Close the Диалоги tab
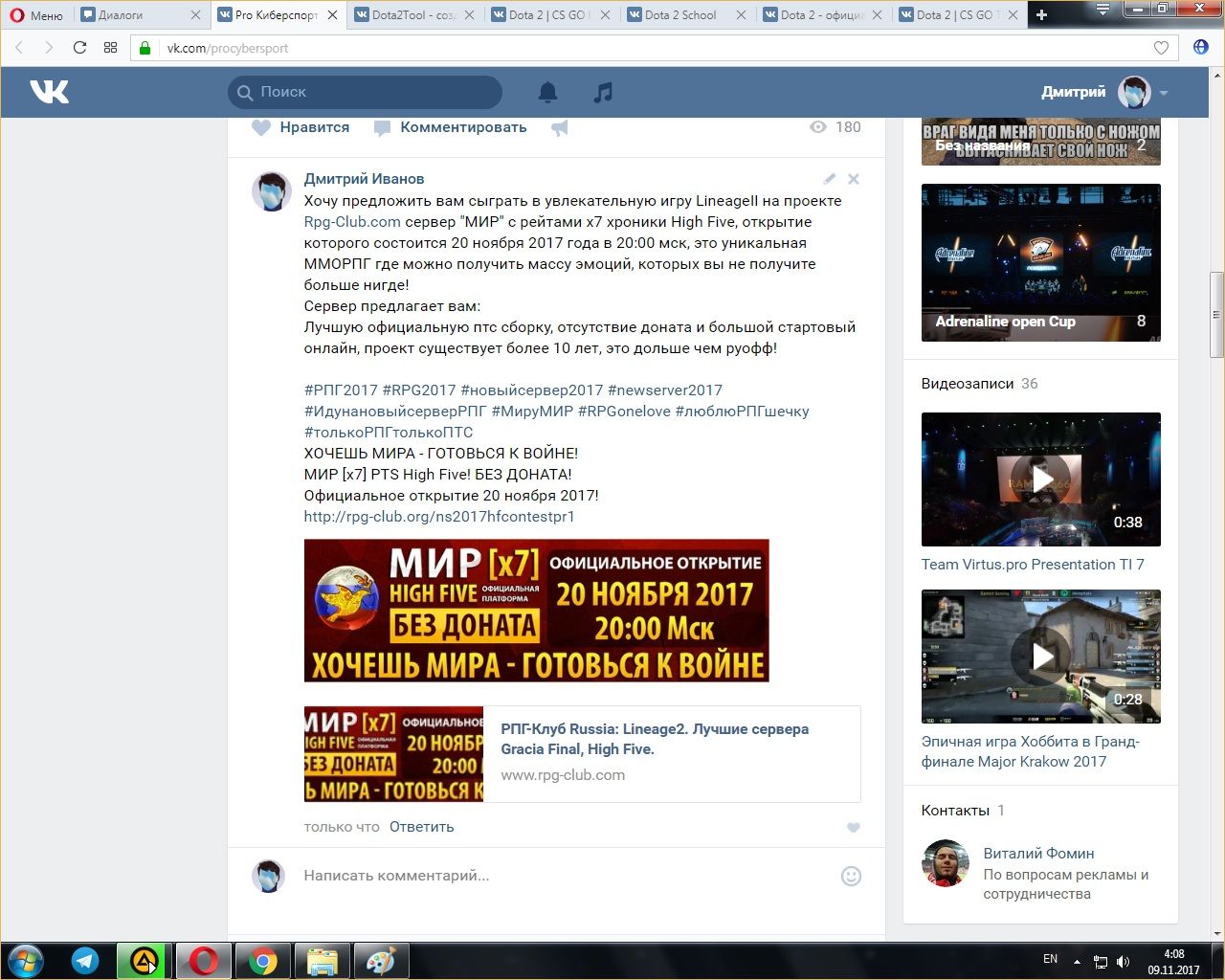 pos(196,14)
